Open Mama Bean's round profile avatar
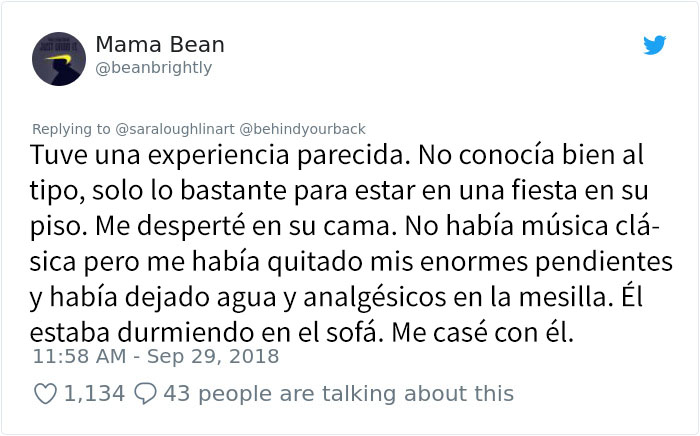This screenshot has height=436, width=700. 59,58
